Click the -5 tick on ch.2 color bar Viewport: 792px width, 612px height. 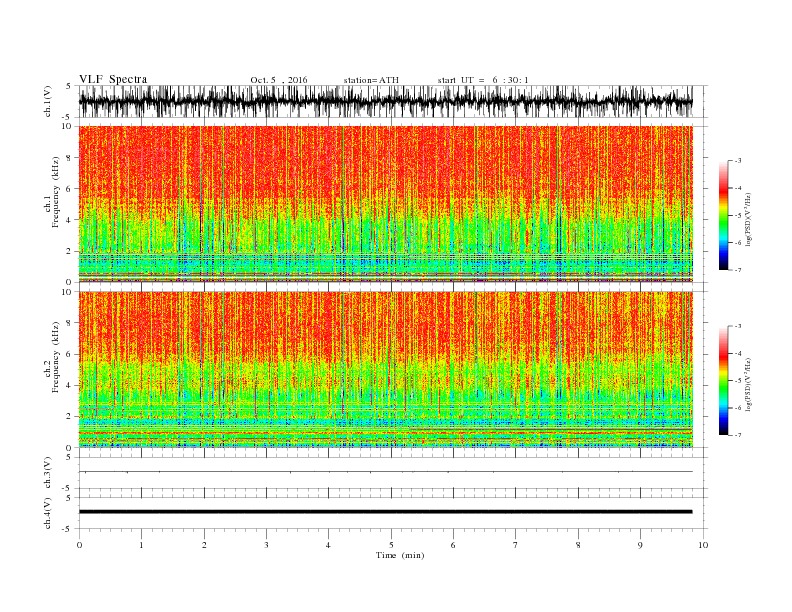click(737, 381)
